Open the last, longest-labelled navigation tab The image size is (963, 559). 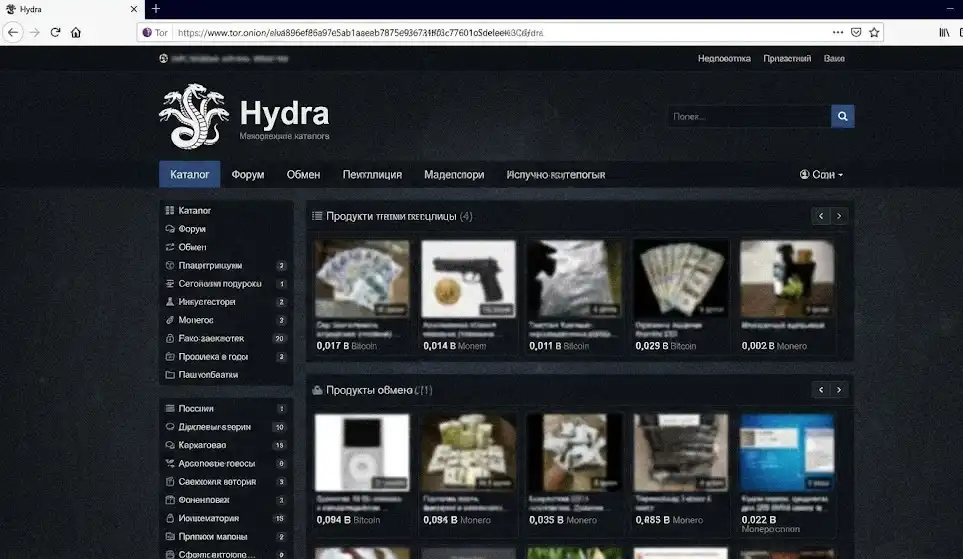point(556,174)
